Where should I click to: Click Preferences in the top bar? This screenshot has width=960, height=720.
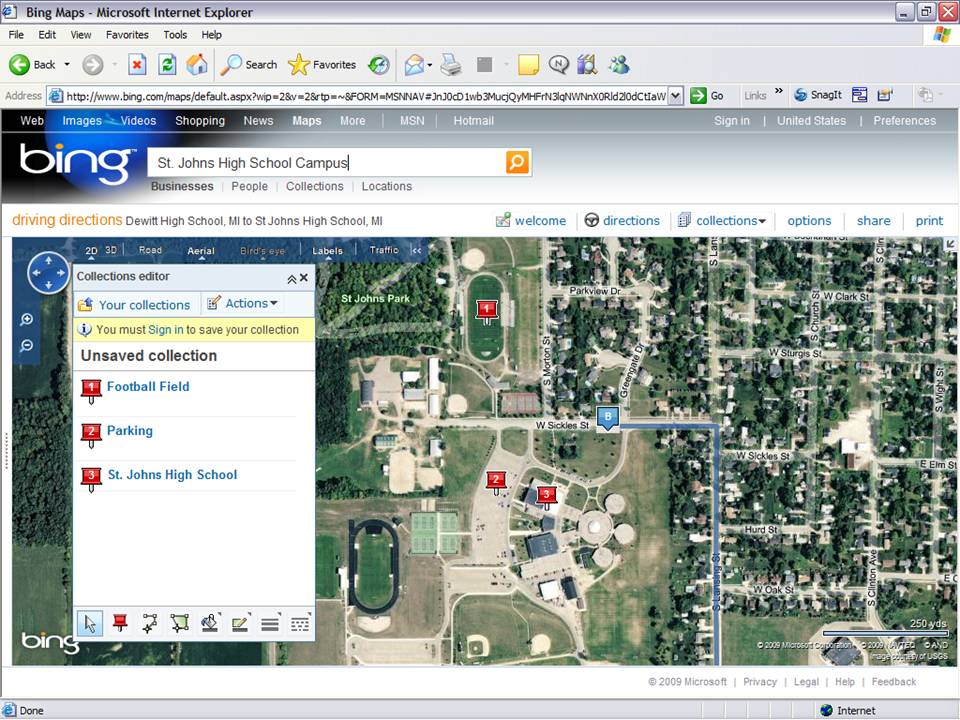click(904, 121)
